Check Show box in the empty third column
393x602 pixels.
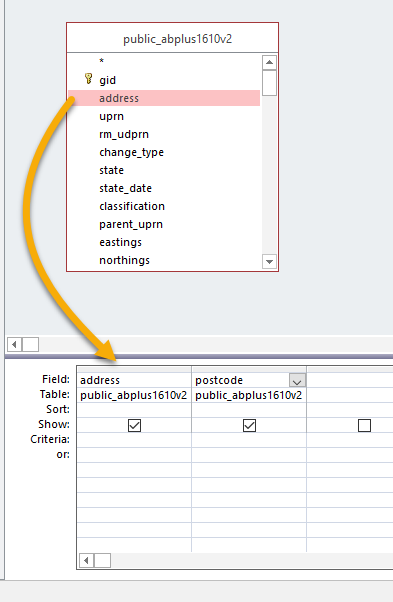pyautogui.click(x=364, y=425)
